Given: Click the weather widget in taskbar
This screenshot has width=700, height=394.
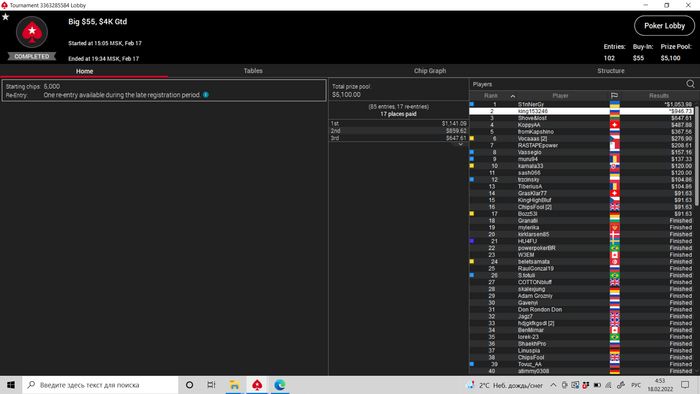Looking at the screenshot, I should pos(504,385).
